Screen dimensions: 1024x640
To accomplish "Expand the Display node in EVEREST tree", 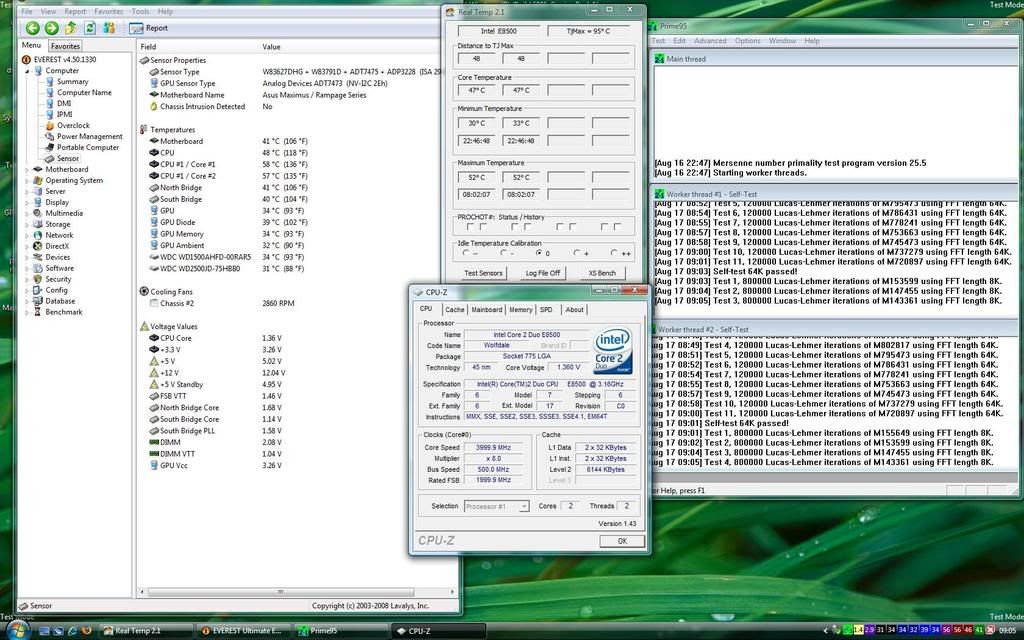I will coord(27,202).
